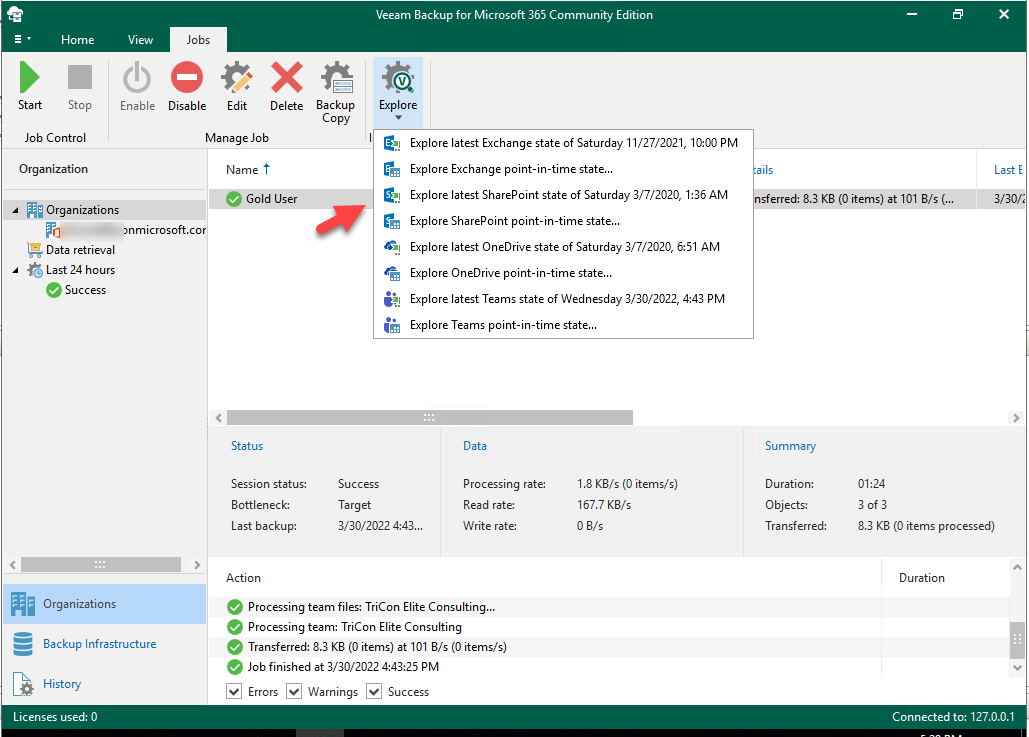Click Exchange latest state icon in menu

click(392, 143)
